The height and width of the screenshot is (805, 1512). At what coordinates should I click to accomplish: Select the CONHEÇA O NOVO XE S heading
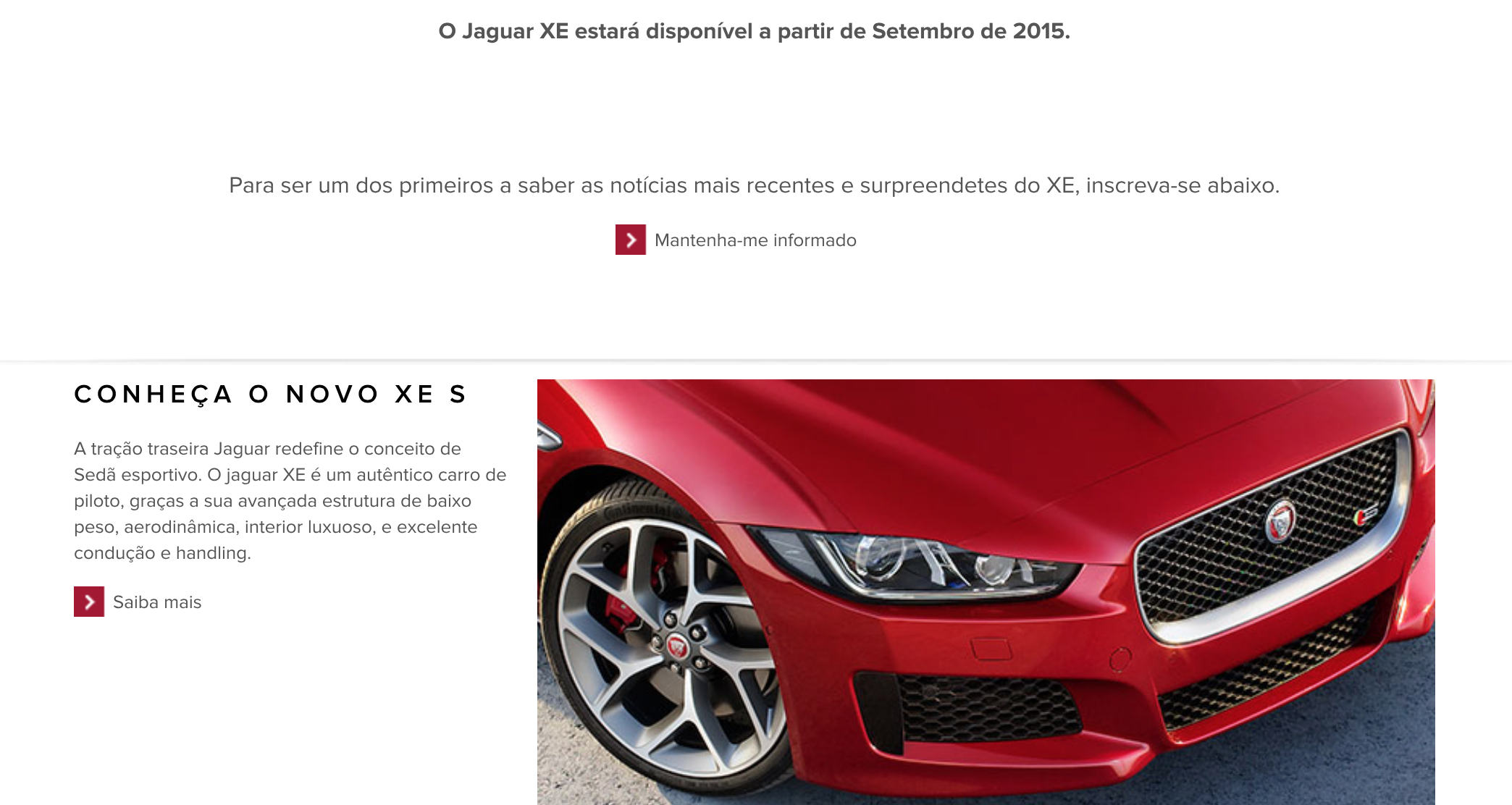(271, 395)
